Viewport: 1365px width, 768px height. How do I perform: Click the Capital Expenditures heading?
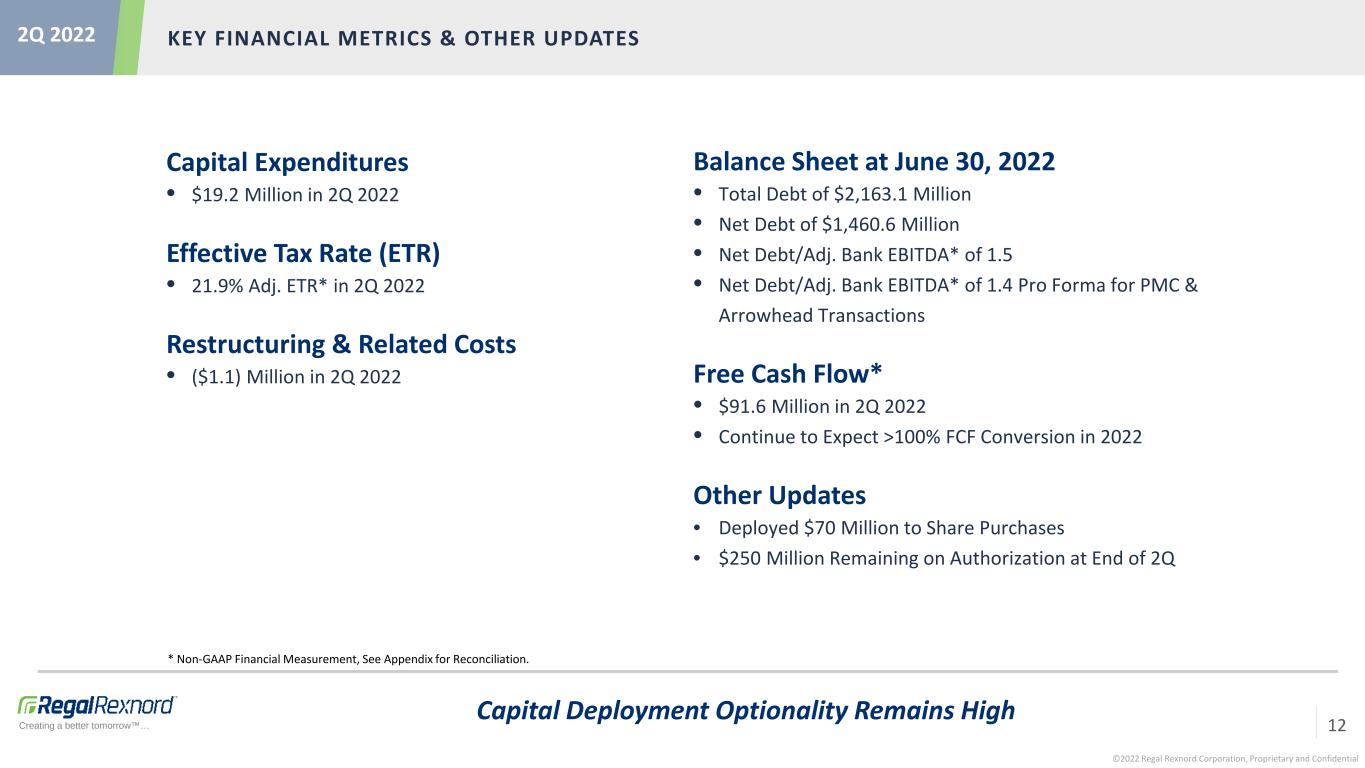click(287, 162)
